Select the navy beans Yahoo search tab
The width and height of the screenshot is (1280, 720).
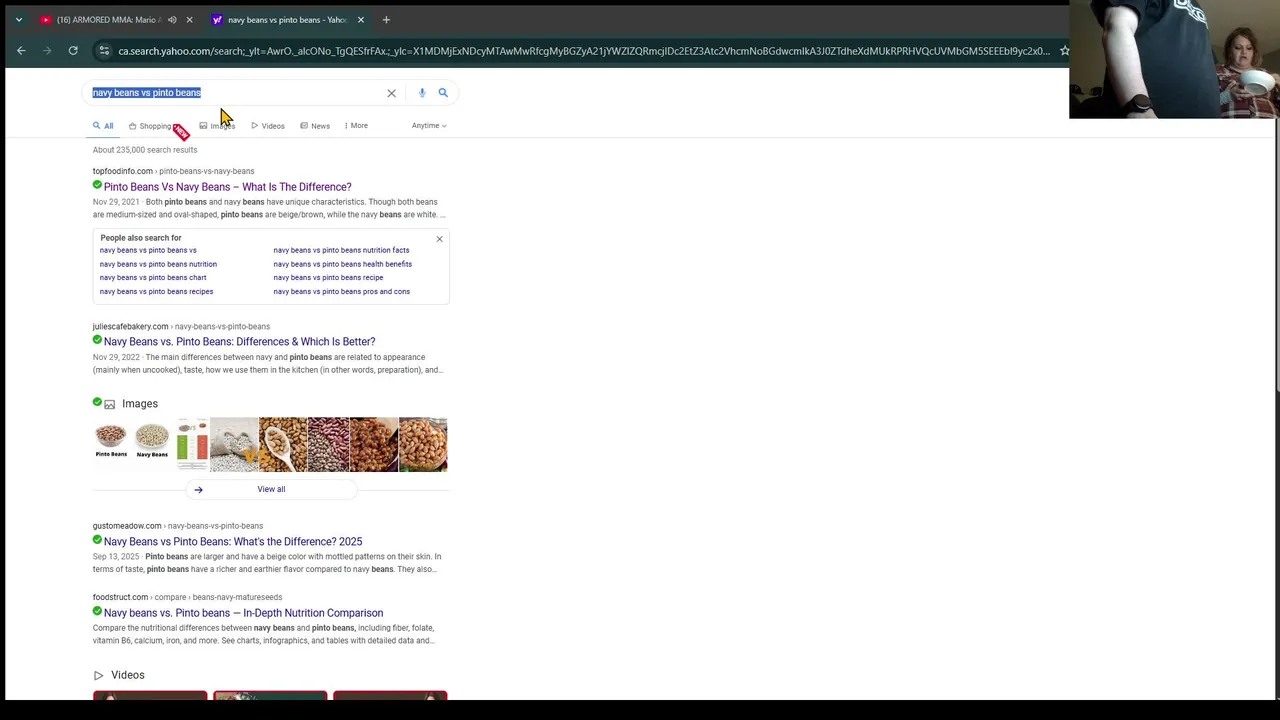pos(287,20)
